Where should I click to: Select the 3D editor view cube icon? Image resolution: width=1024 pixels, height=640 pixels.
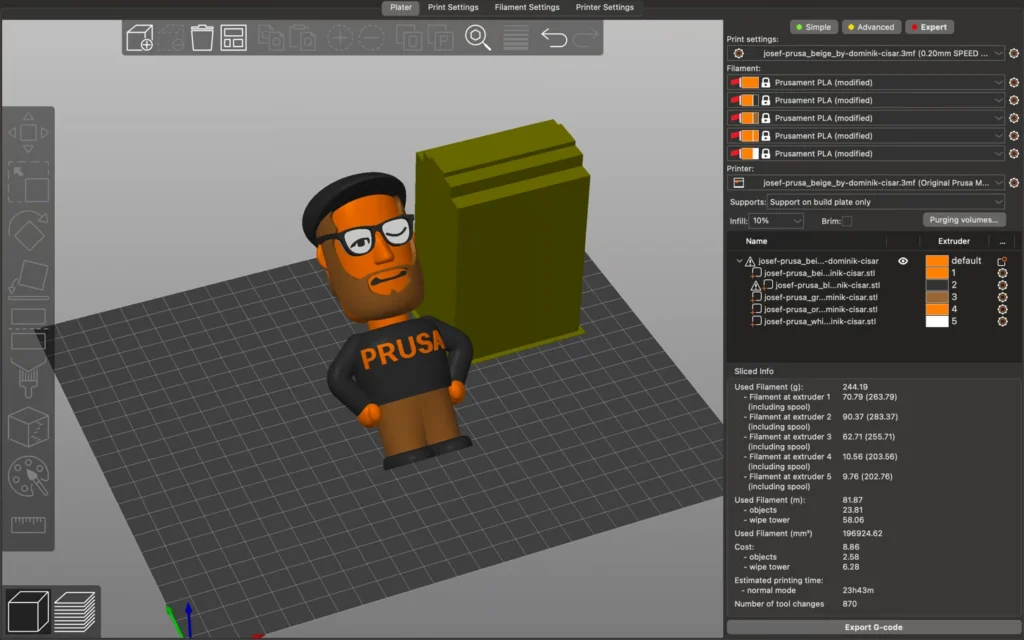coord(28,611)
